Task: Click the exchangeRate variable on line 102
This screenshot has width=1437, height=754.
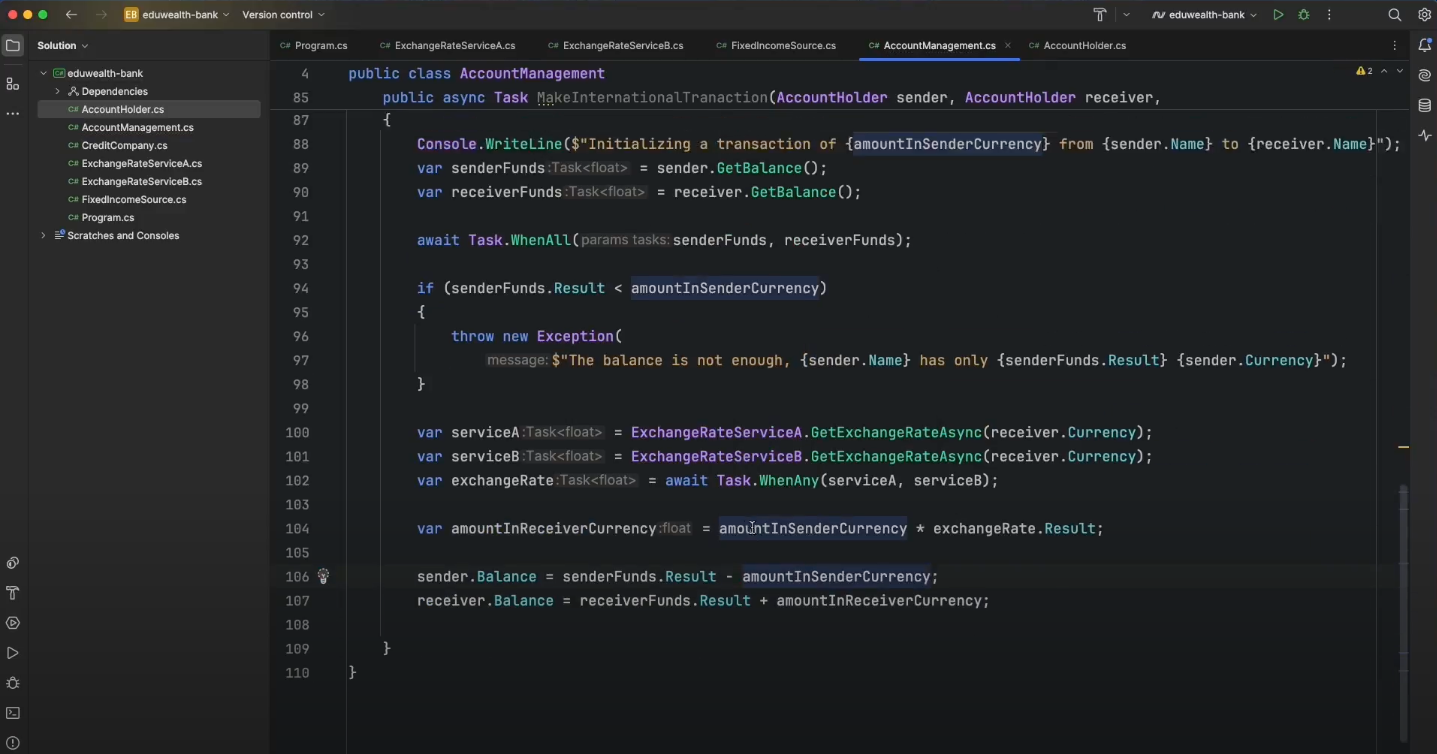Action: click(502, 481)
